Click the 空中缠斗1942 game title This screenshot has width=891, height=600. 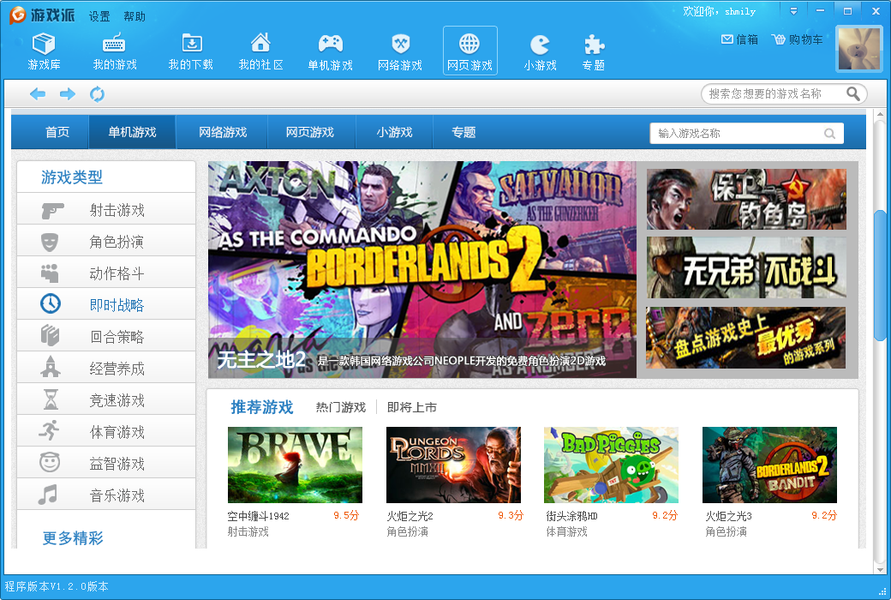[x=259, y=516]
